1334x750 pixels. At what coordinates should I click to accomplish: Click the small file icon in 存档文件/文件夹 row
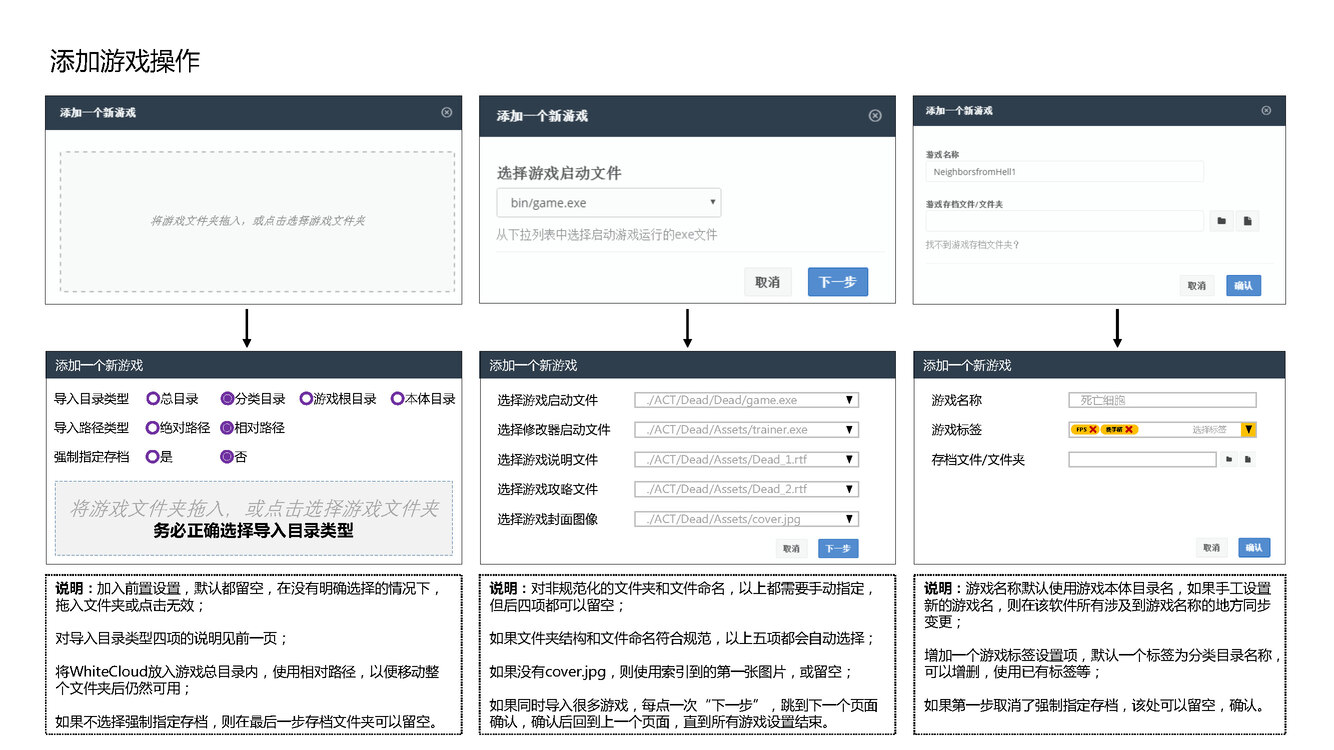[x=1248, y=460]
